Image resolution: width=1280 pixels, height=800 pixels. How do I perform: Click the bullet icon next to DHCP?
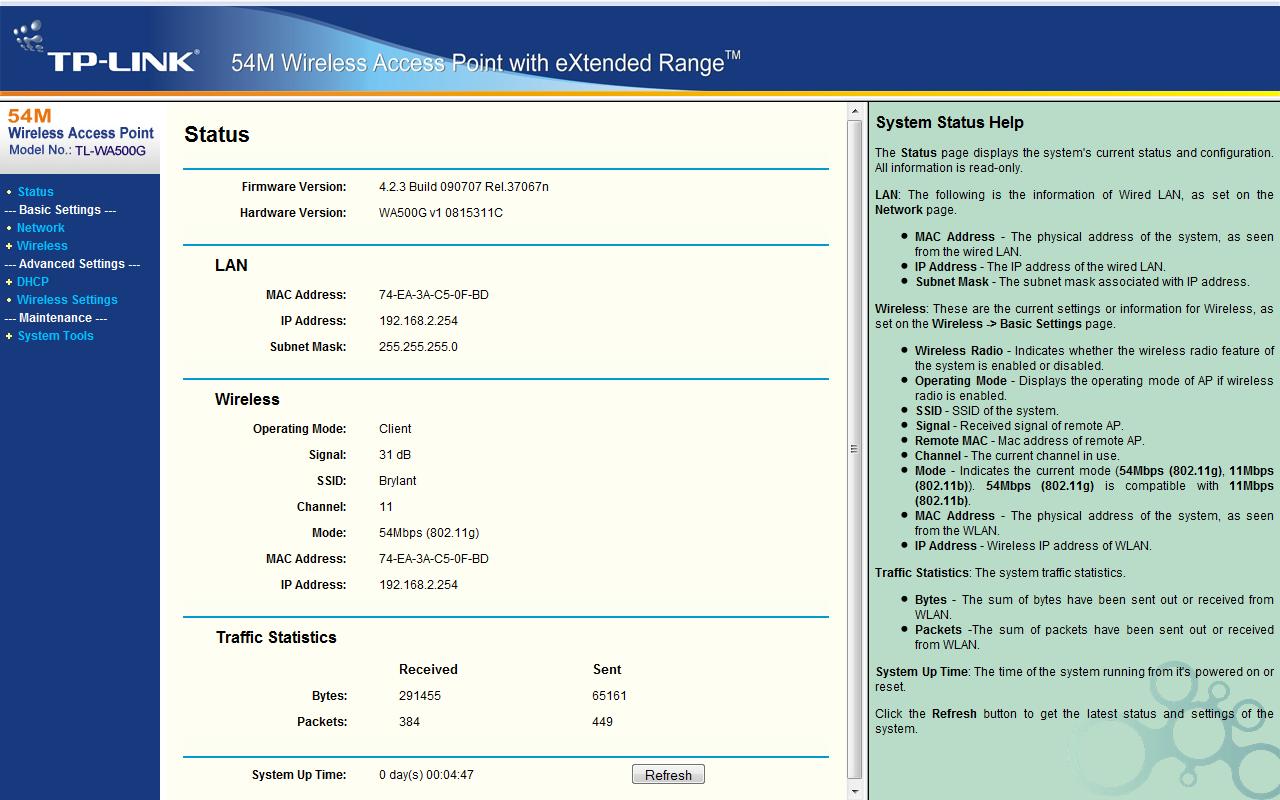click(x=9, y=281)
